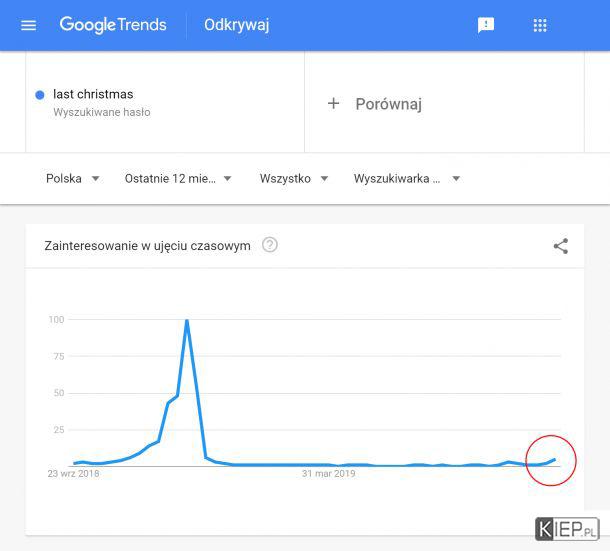The width and height of the screenshot is (610, 551).
Task: Open help icon beside Zainteresowanie w ujęciu czasowym
Action: coord(270,245)
